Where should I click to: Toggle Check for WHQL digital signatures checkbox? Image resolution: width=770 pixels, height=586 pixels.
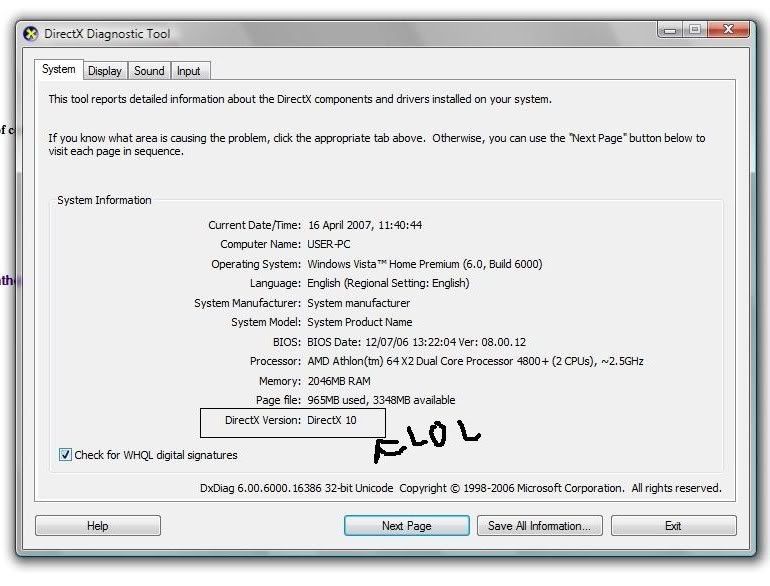pyautogui.click(x=65, y=454)
